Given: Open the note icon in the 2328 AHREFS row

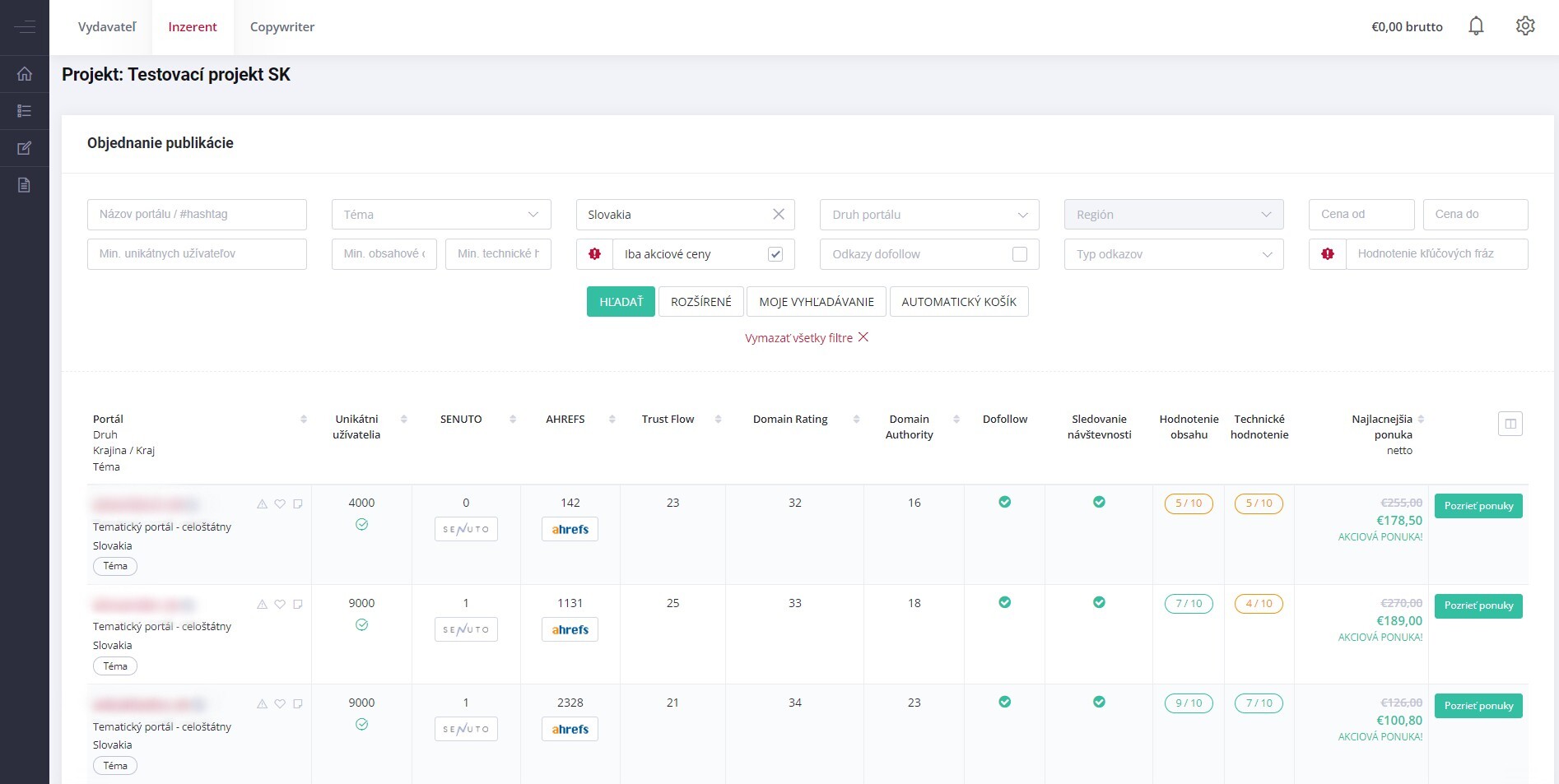Looking at the screenshot, I should pyautogui.click(x=298, y=703).
